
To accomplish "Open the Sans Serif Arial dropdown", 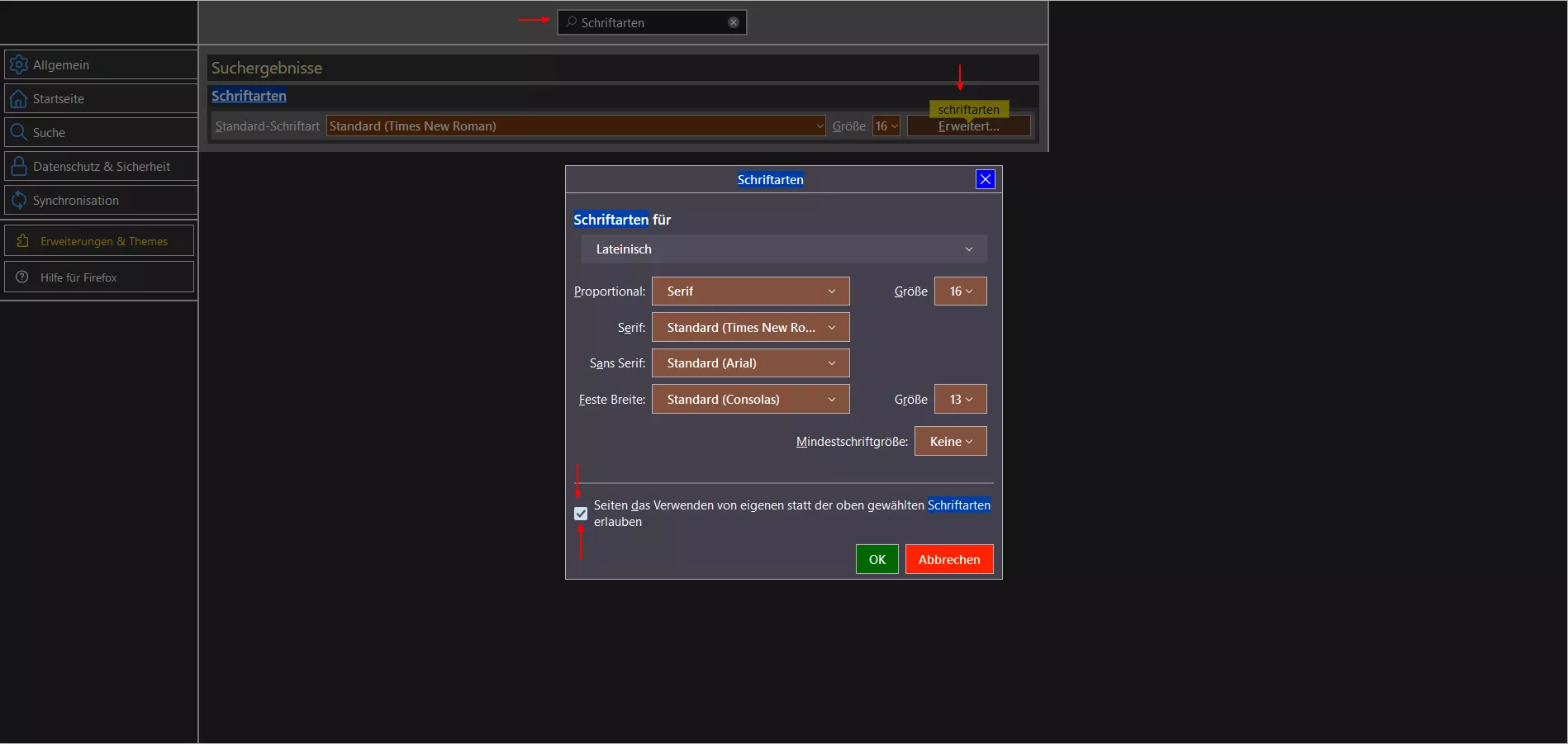I will (x=750, y=363).
